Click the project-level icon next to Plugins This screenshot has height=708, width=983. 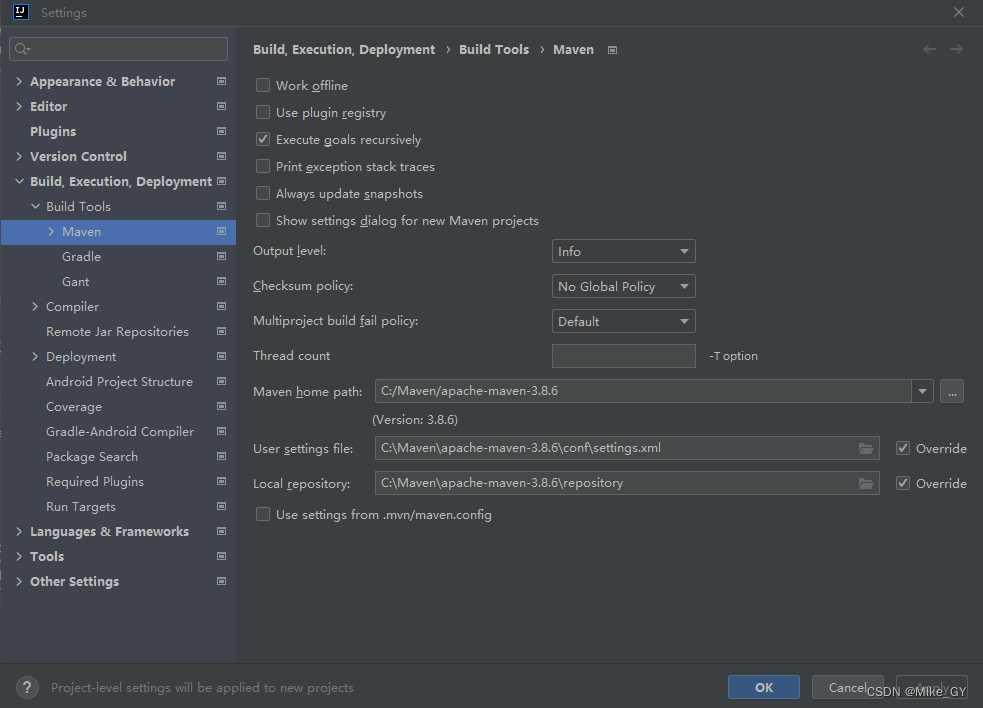pos(221,132)
